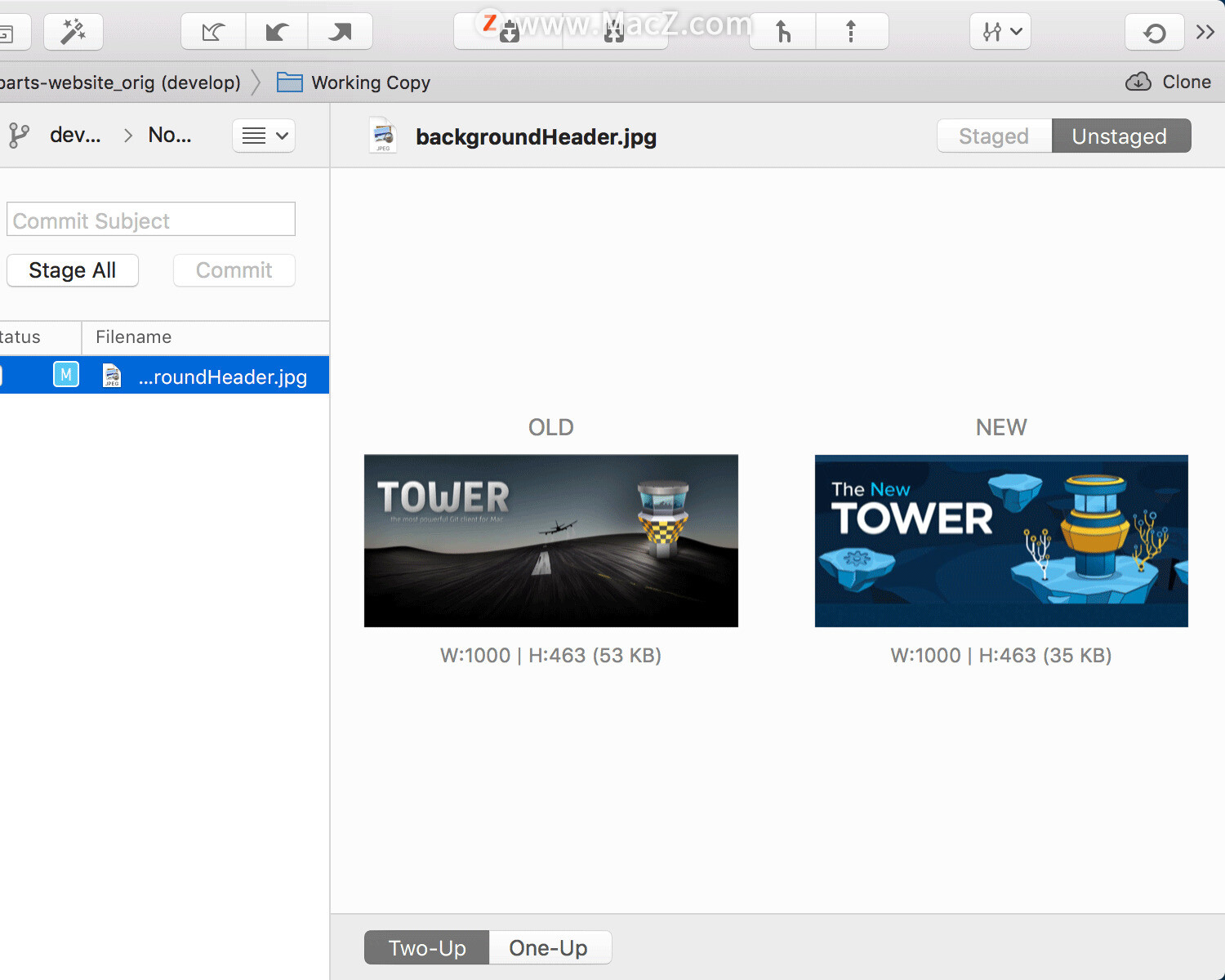
Task: Click the W:1000 | H:463 (53 KB) text
Action: click(551, 656)
